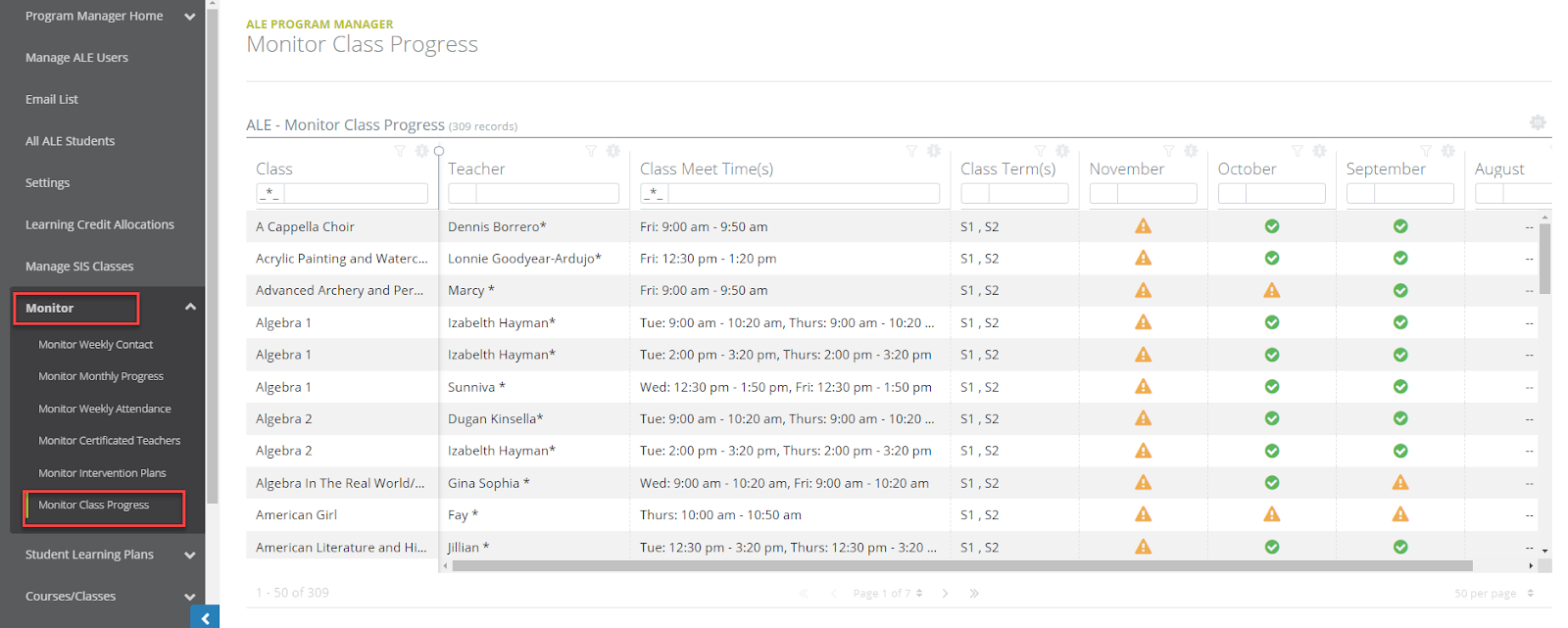Open Manage SIS Classes
1568x628 pixels.
coord(79,266)
